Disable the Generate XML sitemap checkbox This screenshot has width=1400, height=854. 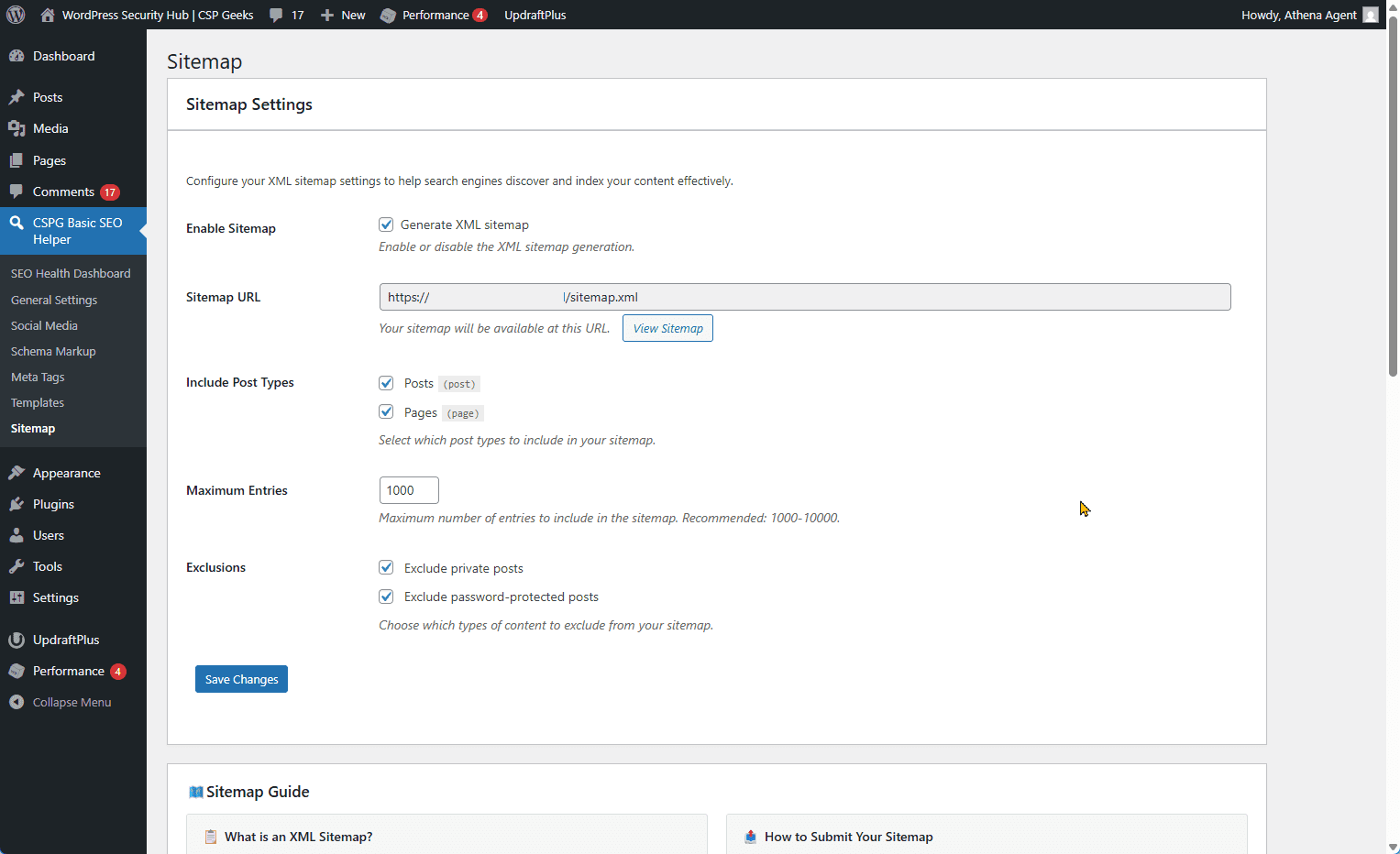click(386, 224)
